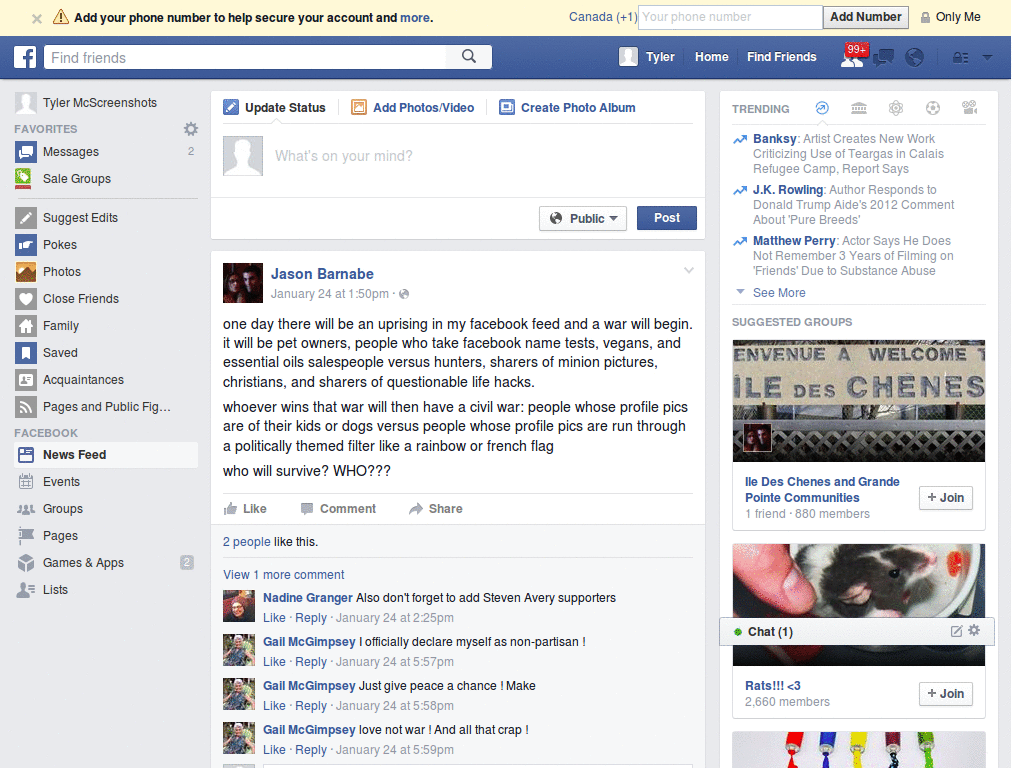Open Lists in the sidebar

pyautogui.click(x=106, y=590)
